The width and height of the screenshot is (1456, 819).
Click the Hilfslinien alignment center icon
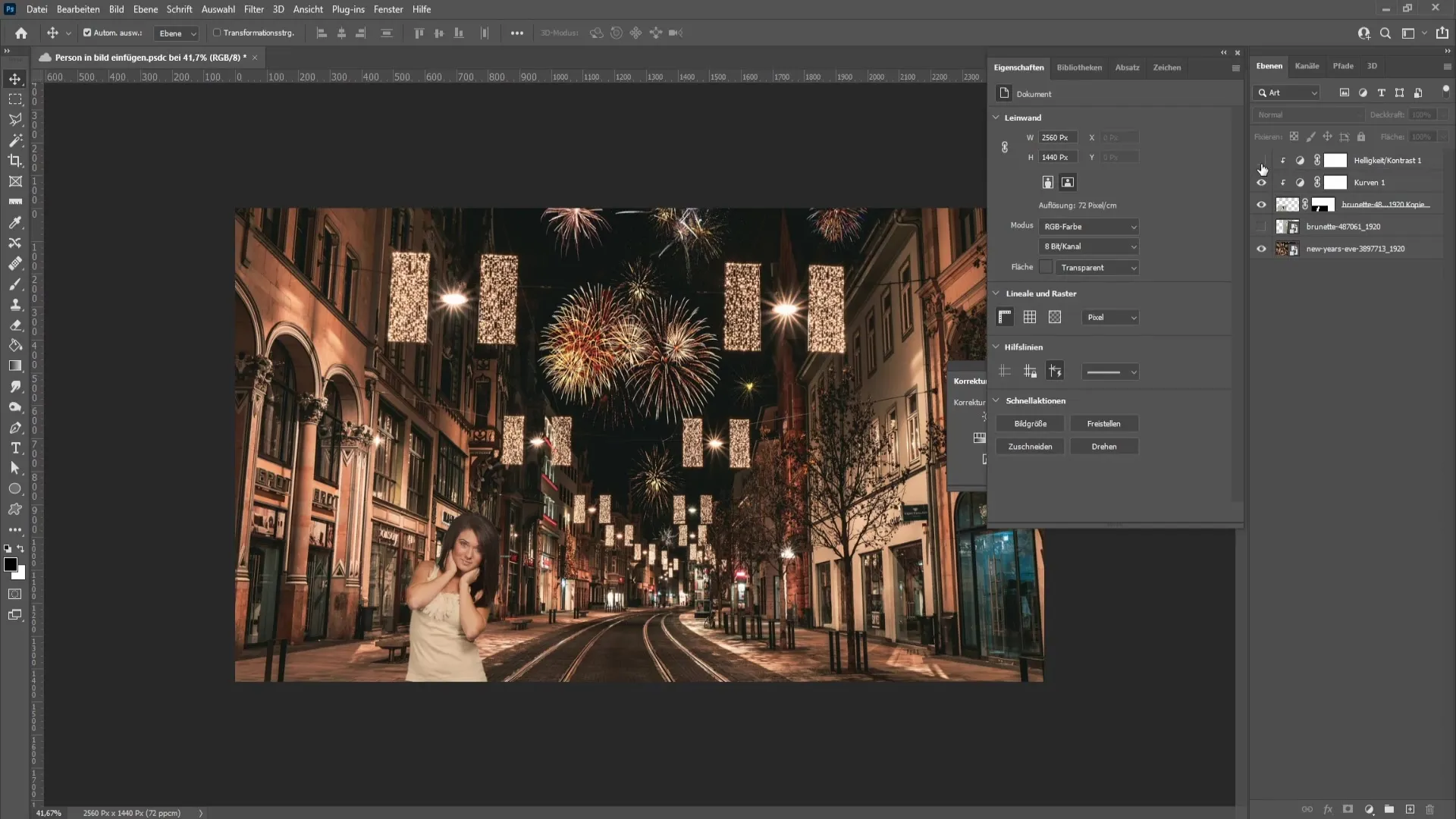click(x=1030, y=371)
